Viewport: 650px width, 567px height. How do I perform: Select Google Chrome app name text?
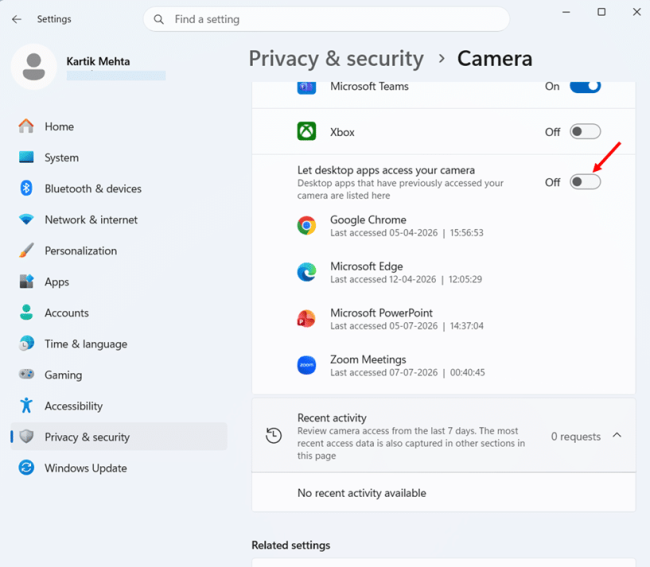coord(368,220)
